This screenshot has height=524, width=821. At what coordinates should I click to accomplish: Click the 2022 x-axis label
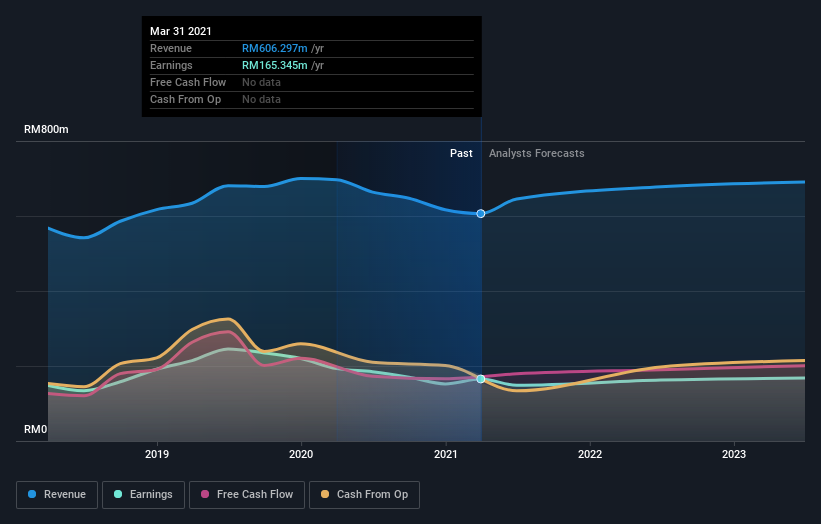point(590,454)
